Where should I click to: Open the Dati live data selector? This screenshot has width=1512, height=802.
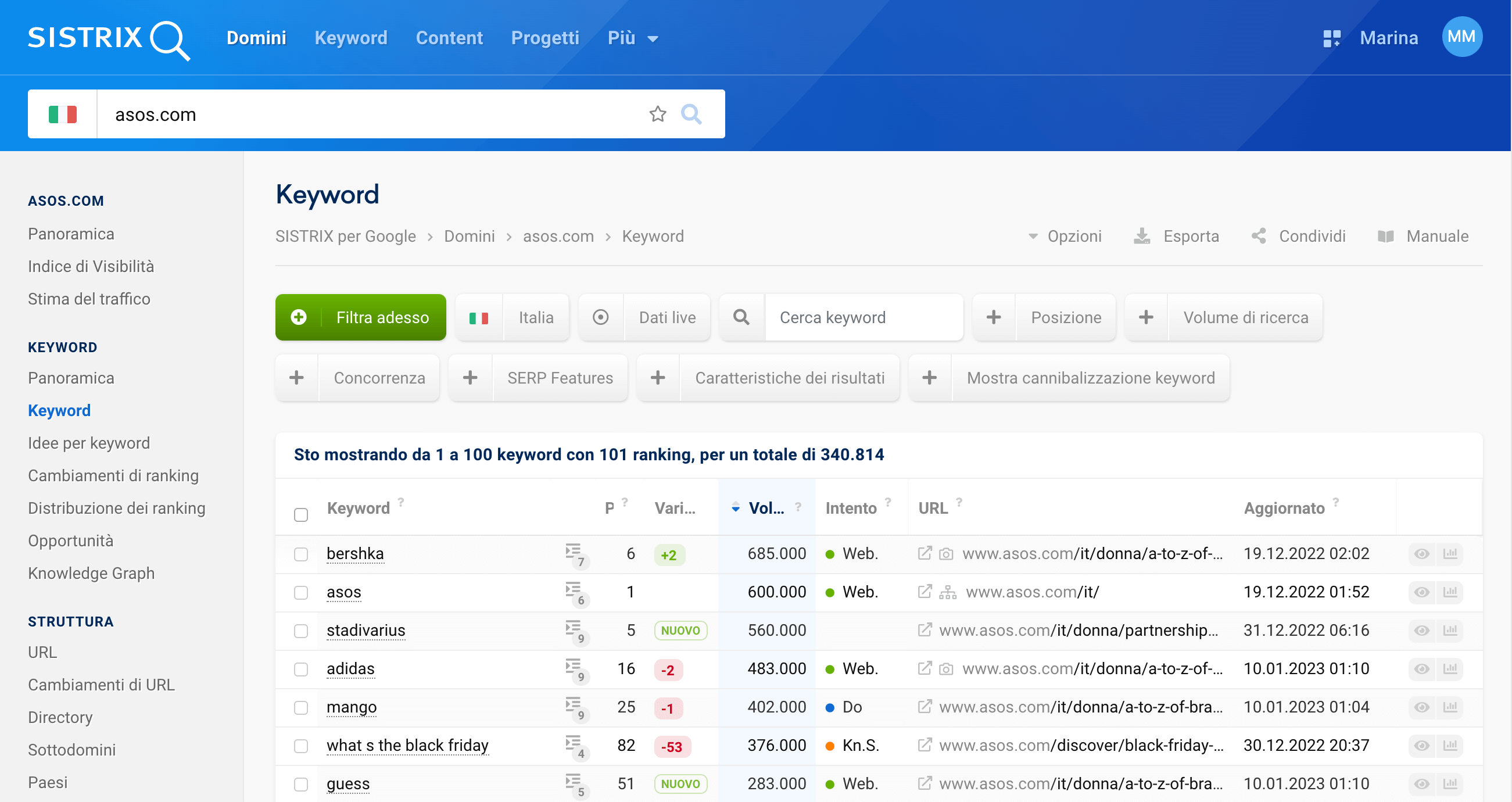coord(644,318)
